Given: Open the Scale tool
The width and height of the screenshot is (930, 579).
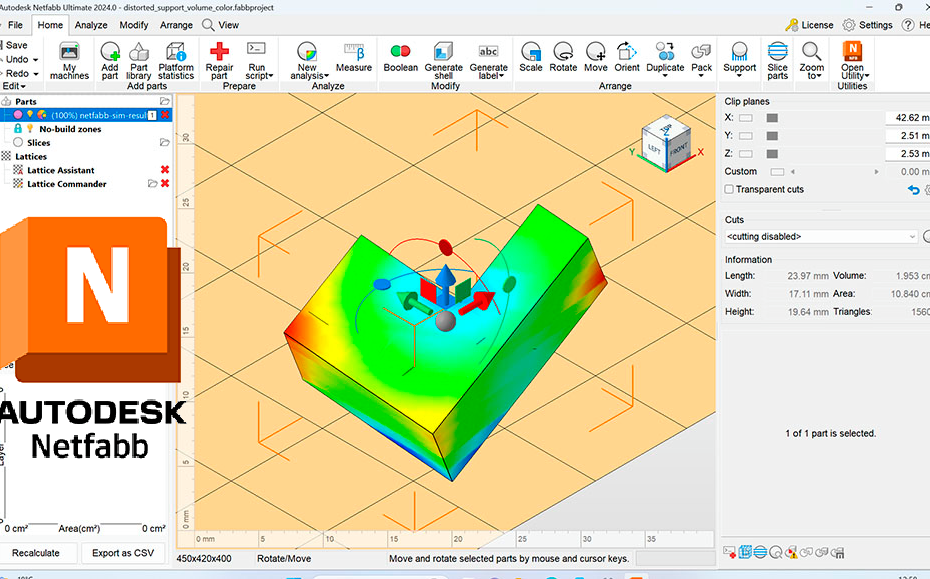Looking at the screenshot, I should 531,58.
